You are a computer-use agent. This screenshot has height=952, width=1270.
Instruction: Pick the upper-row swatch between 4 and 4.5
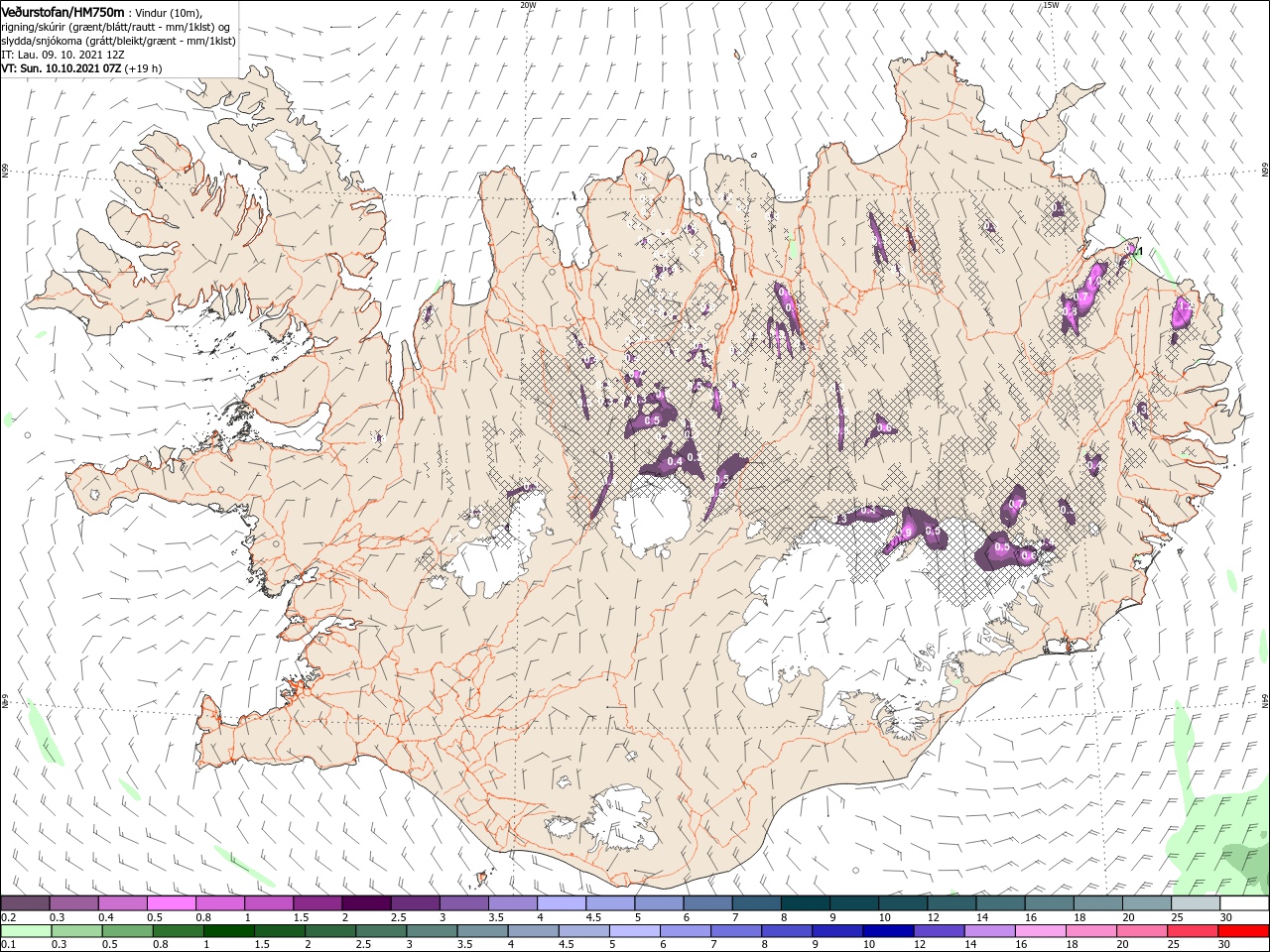pos(561,903)
